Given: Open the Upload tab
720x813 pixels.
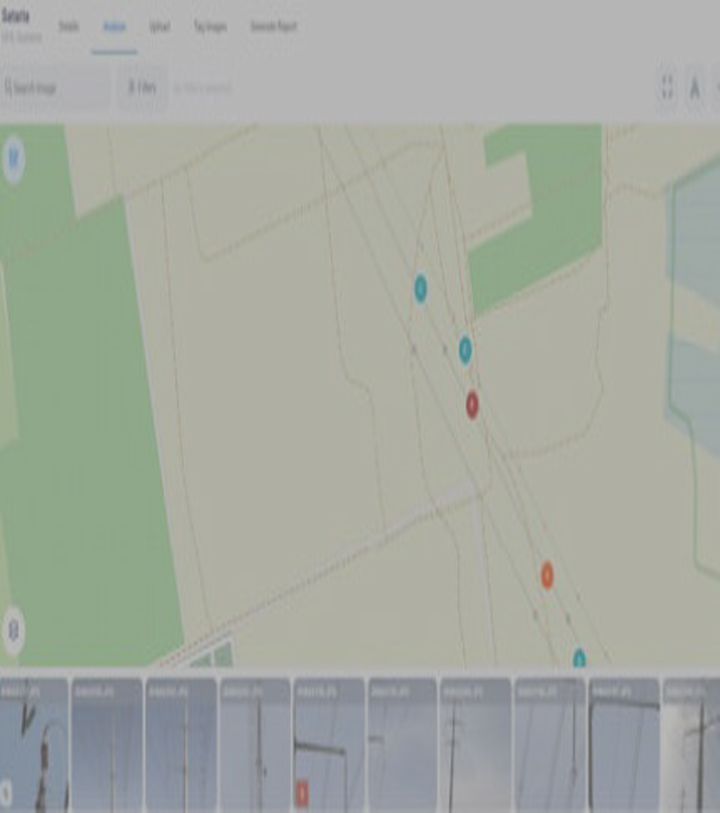Looking at the screenshot, I should tap(159, 26).
